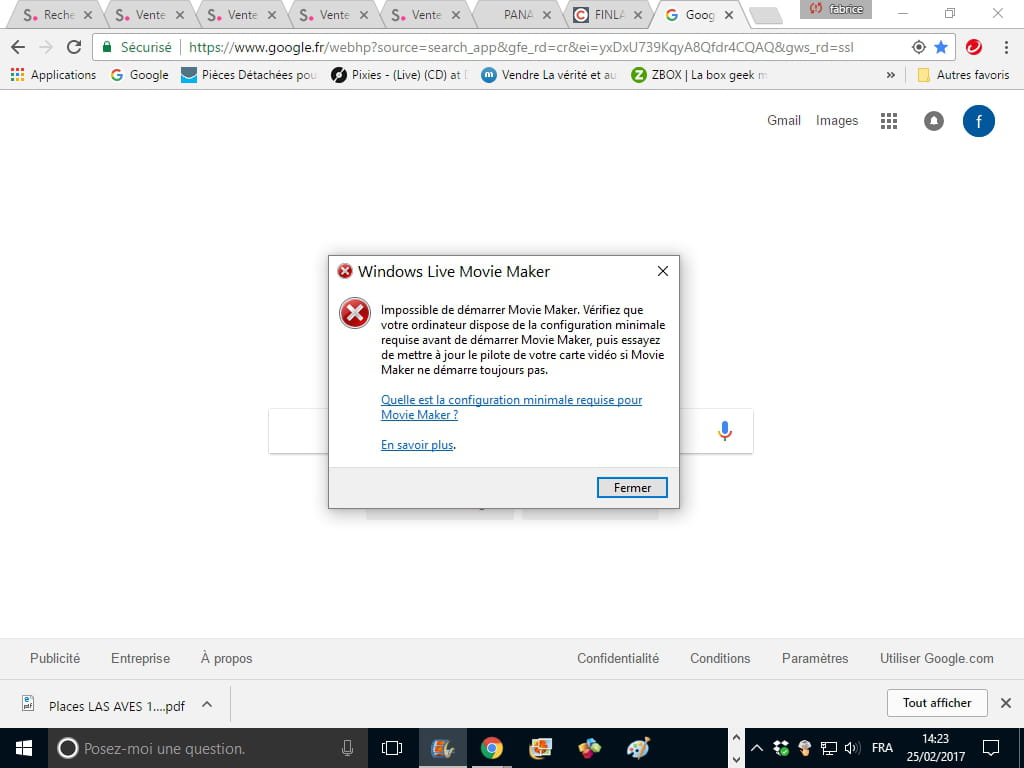Reload the Google page
Viewport: 1024px width, 768px height.
coord(74,47)
